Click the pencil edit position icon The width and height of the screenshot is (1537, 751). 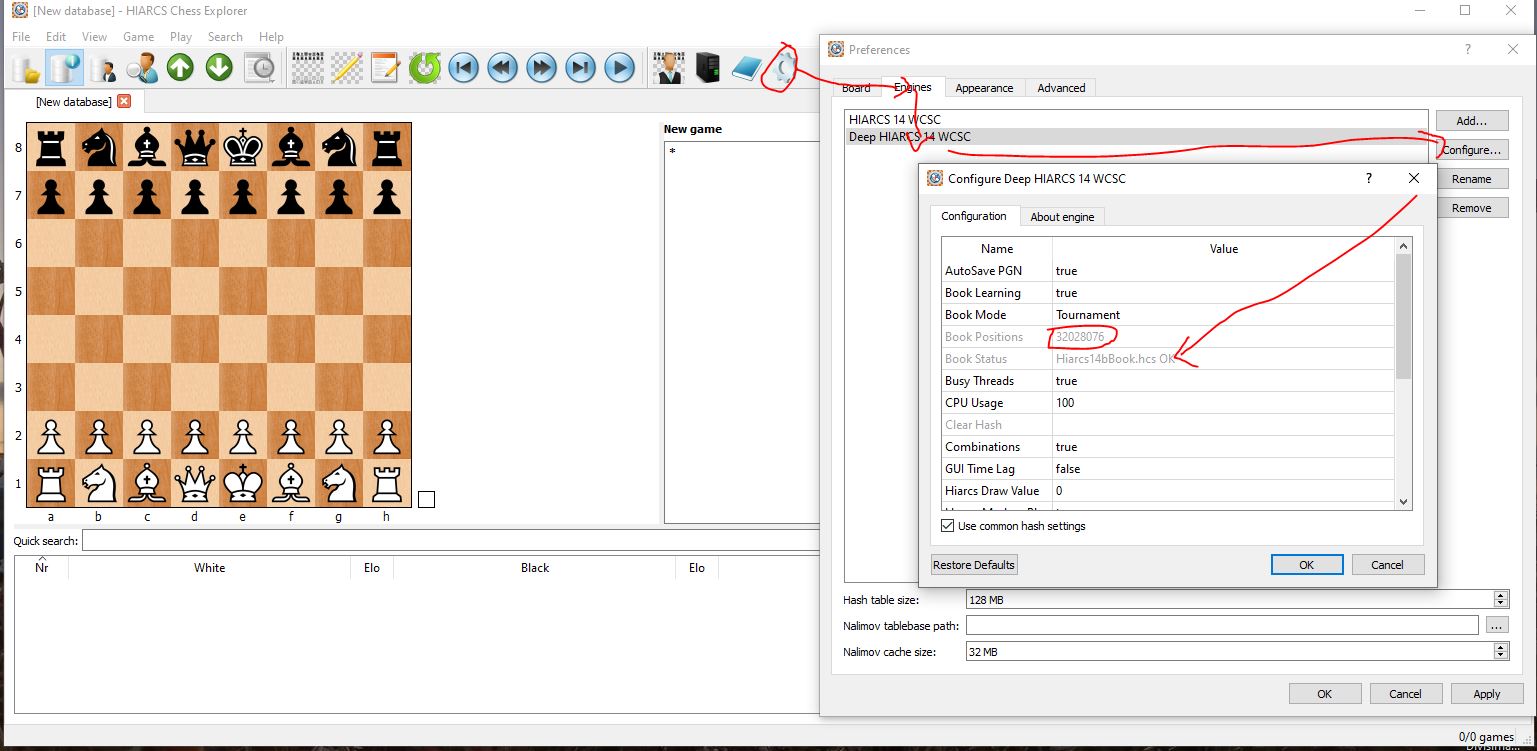click(x=346, y=68)
